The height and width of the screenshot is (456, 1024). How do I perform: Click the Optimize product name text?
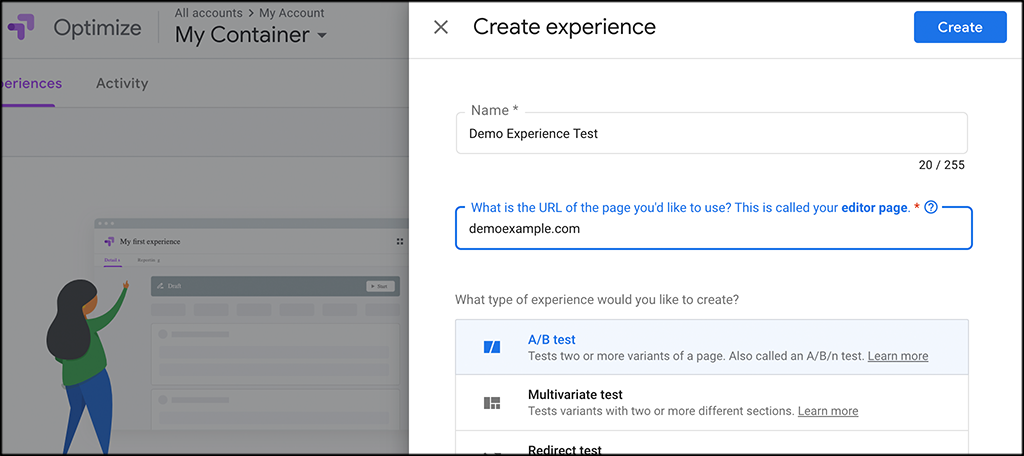(x=97, y=27)
